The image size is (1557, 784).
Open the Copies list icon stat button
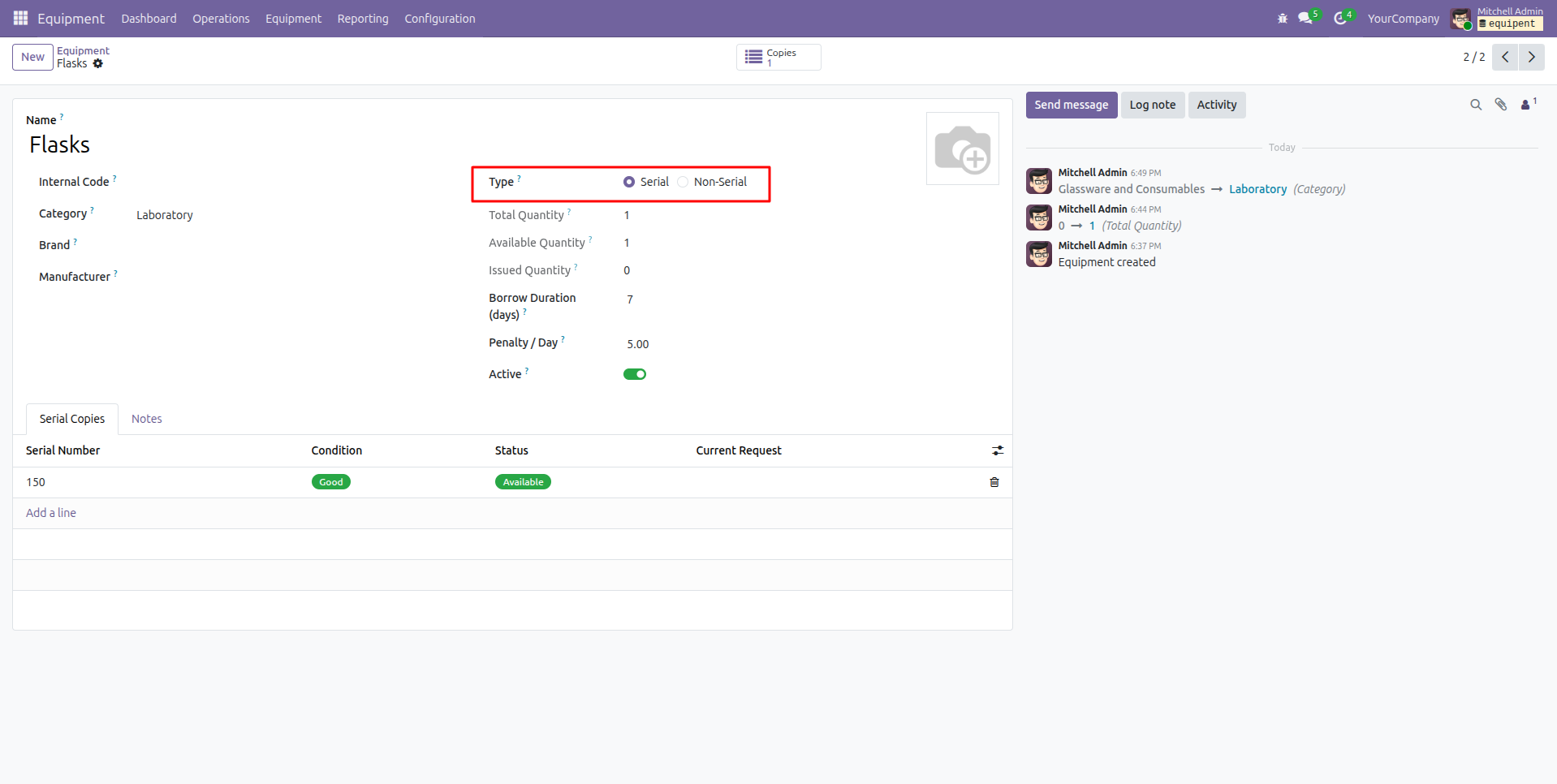tap(778, 57)
